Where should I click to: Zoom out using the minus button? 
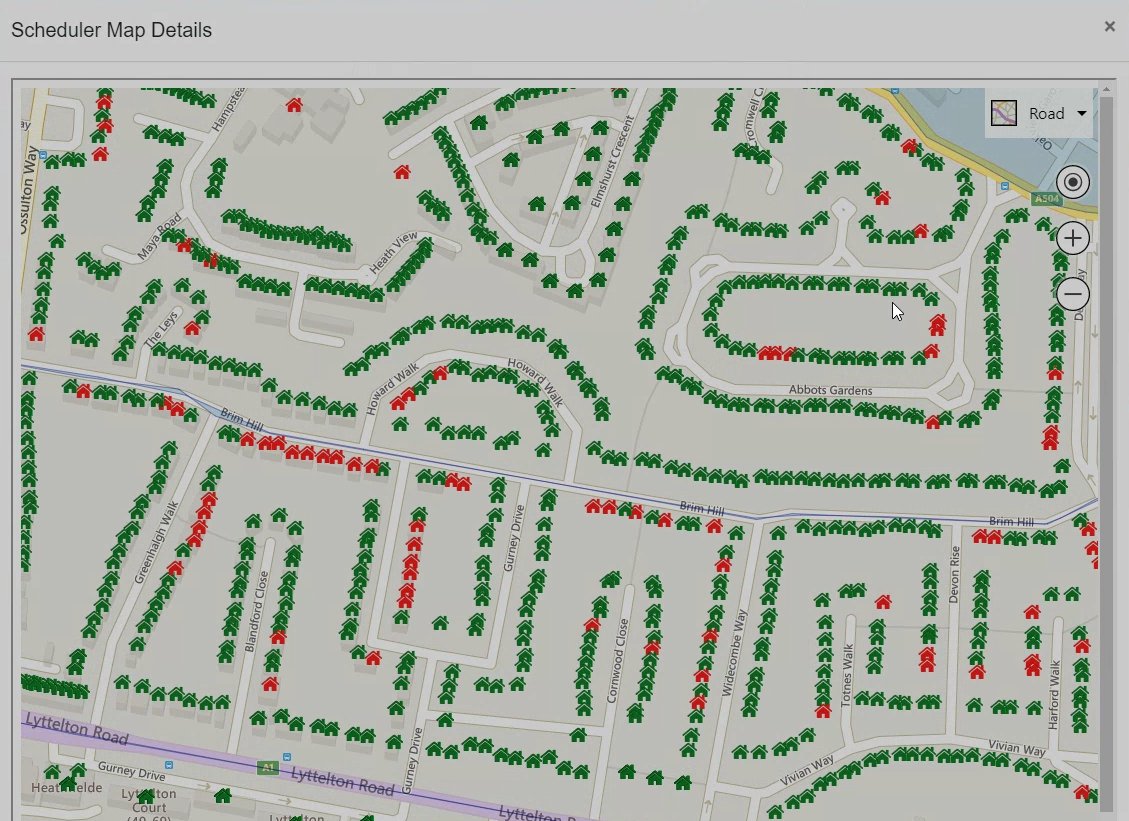(x=1072, y=293)
